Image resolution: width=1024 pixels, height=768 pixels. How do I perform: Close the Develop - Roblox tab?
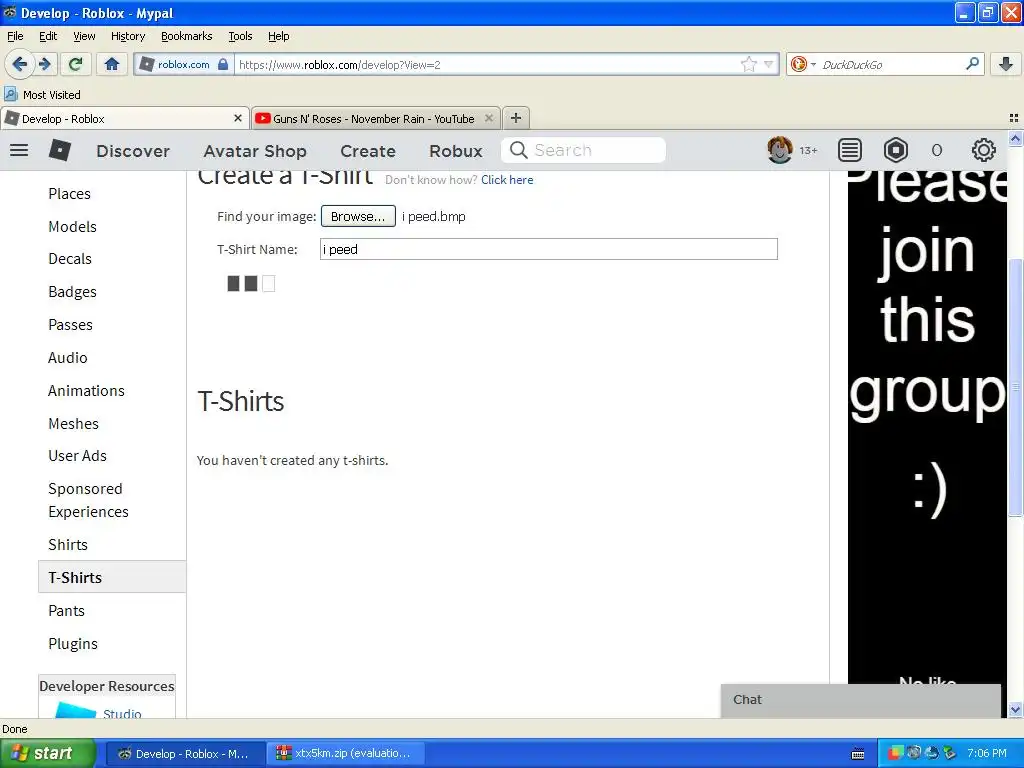point(238,118)
